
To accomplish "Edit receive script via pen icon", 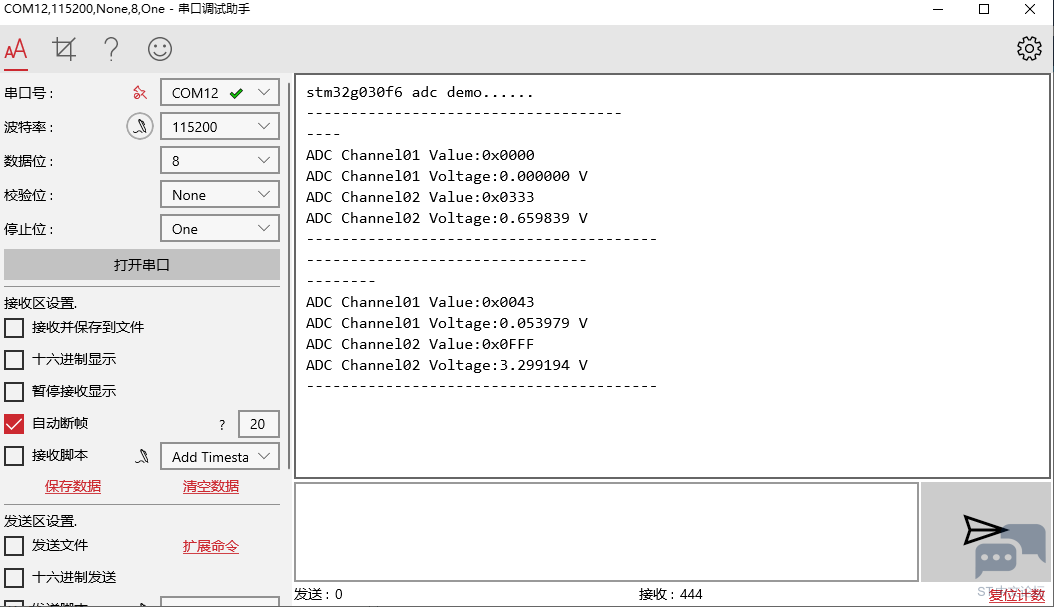I will coord(142,456).
